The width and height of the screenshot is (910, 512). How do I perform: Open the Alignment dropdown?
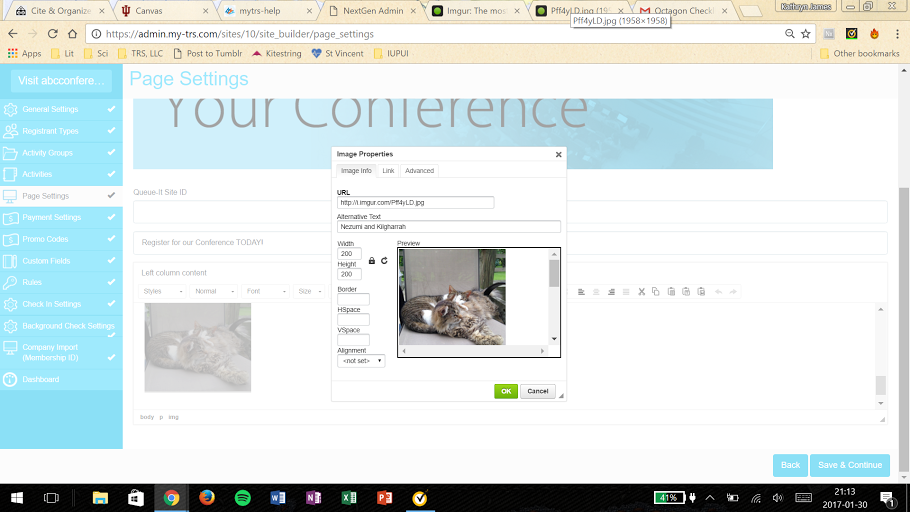361,361
